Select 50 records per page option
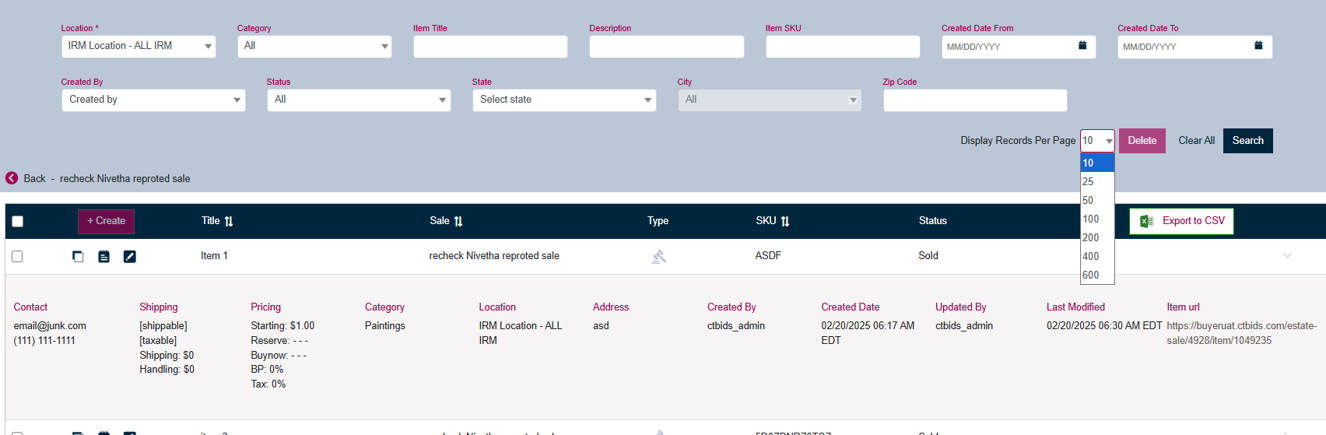Screen dimensions: 1326x435 coord(1097,200)
